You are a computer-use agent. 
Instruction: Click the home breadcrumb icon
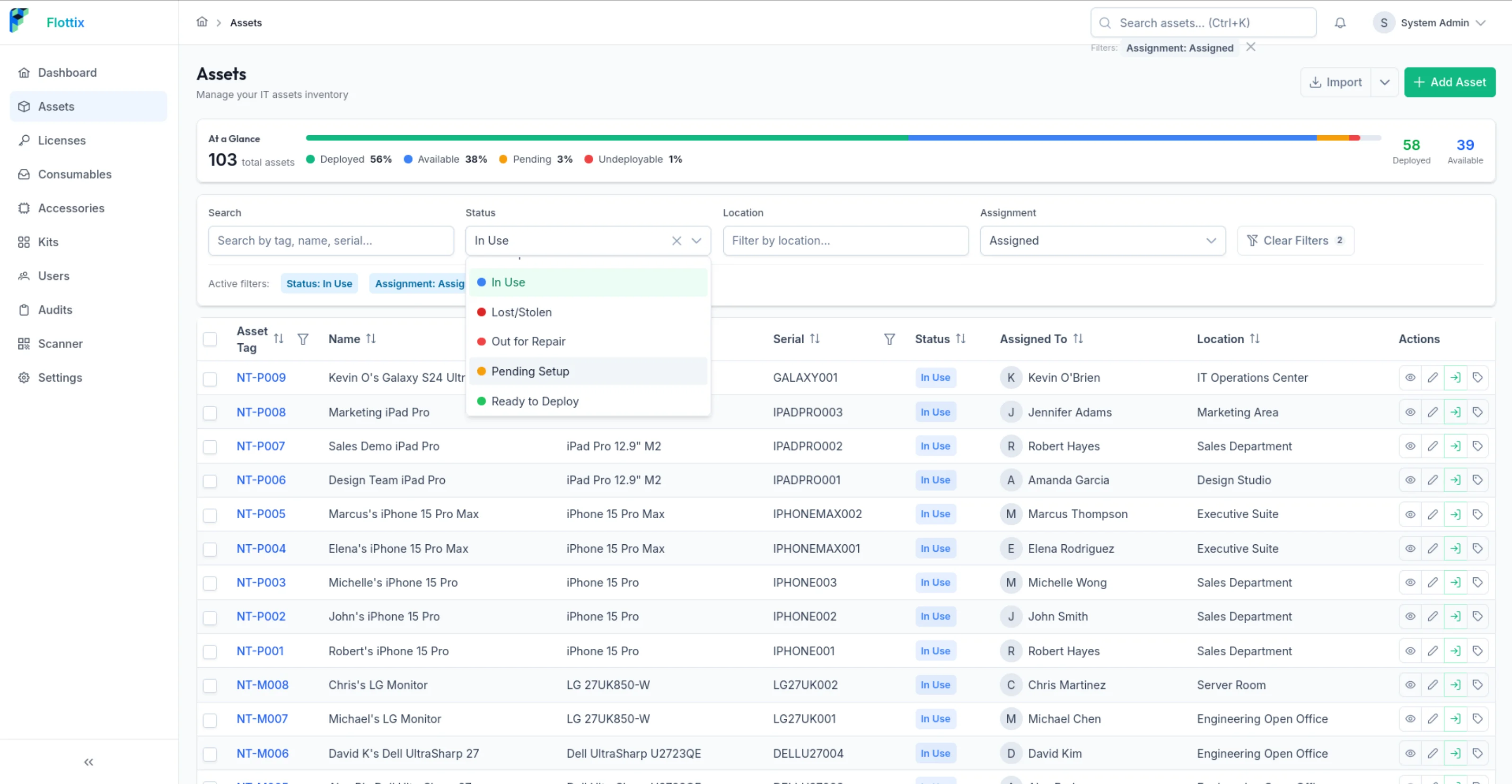point(202,22)
